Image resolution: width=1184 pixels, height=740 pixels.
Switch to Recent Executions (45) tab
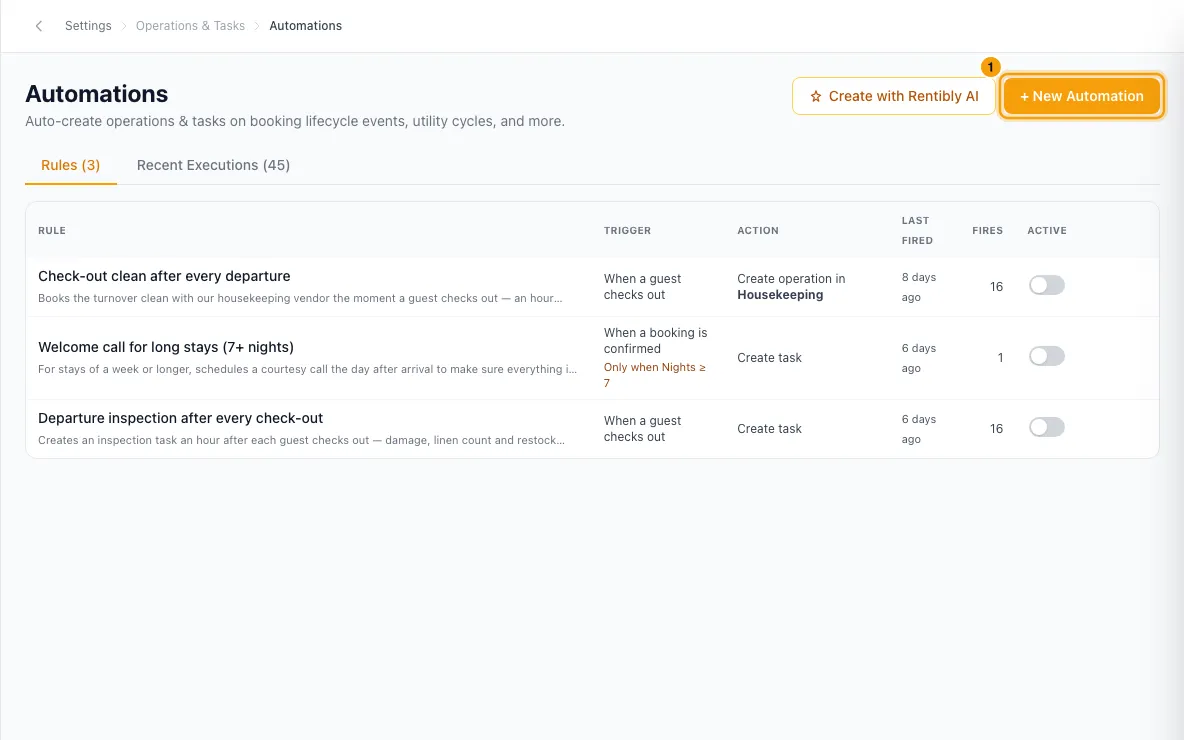point(214,165)
